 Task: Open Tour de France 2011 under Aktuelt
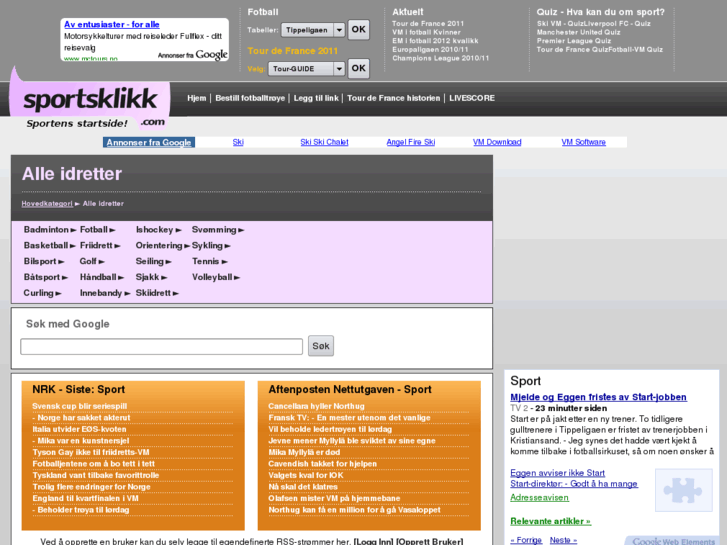(428, 24)
